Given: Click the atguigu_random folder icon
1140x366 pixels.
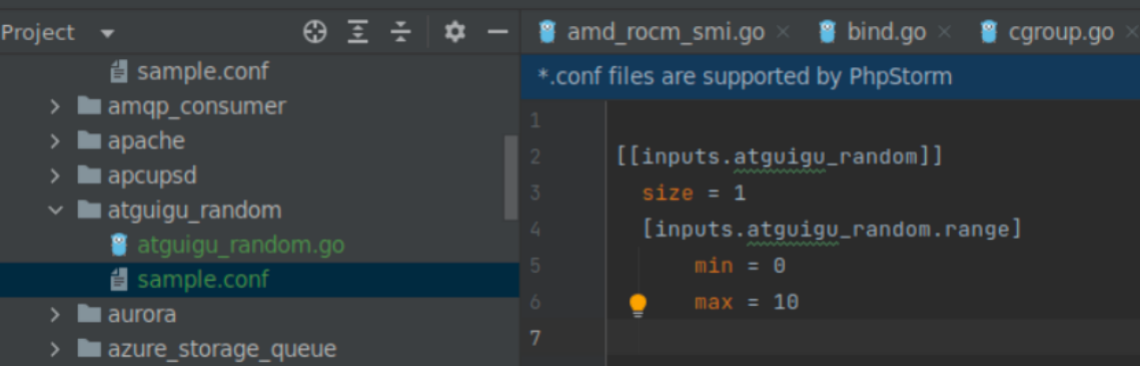Looking at the screenshot, I should (x=89, y=210).
